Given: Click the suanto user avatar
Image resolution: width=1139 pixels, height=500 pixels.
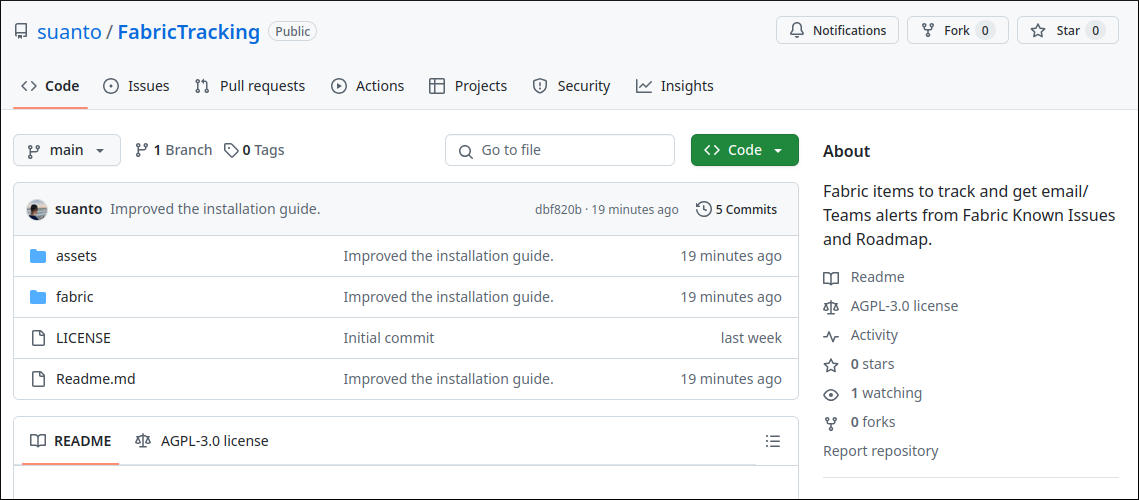Looking at the screenshot, I should pos(37,210).
